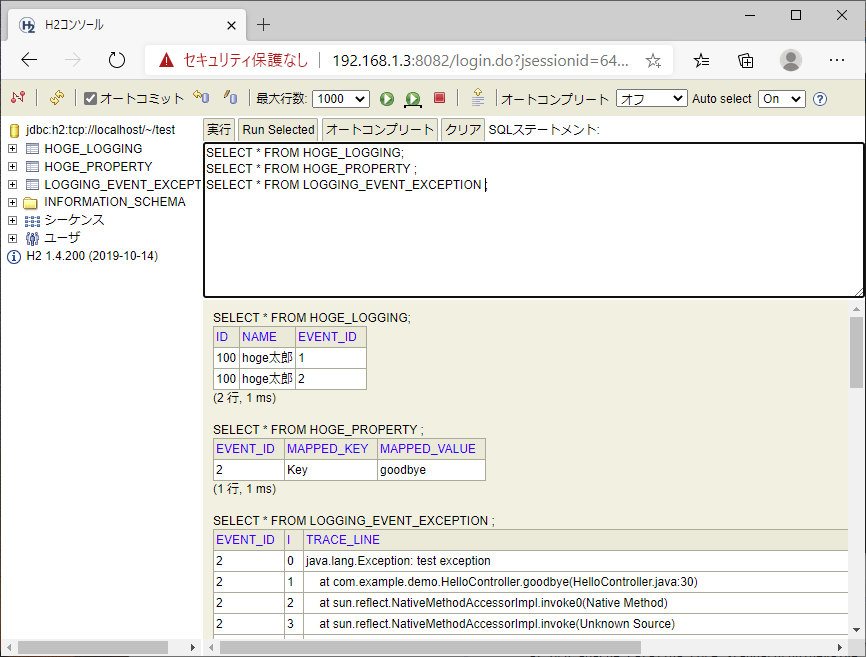Click the commit icon

click(230, 98)
